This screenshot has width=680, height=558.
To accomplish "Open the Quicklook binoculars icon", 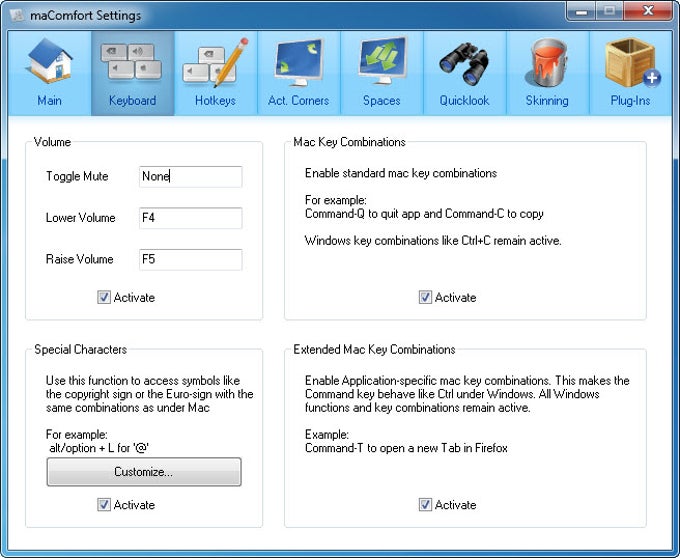I will point(464,63).
